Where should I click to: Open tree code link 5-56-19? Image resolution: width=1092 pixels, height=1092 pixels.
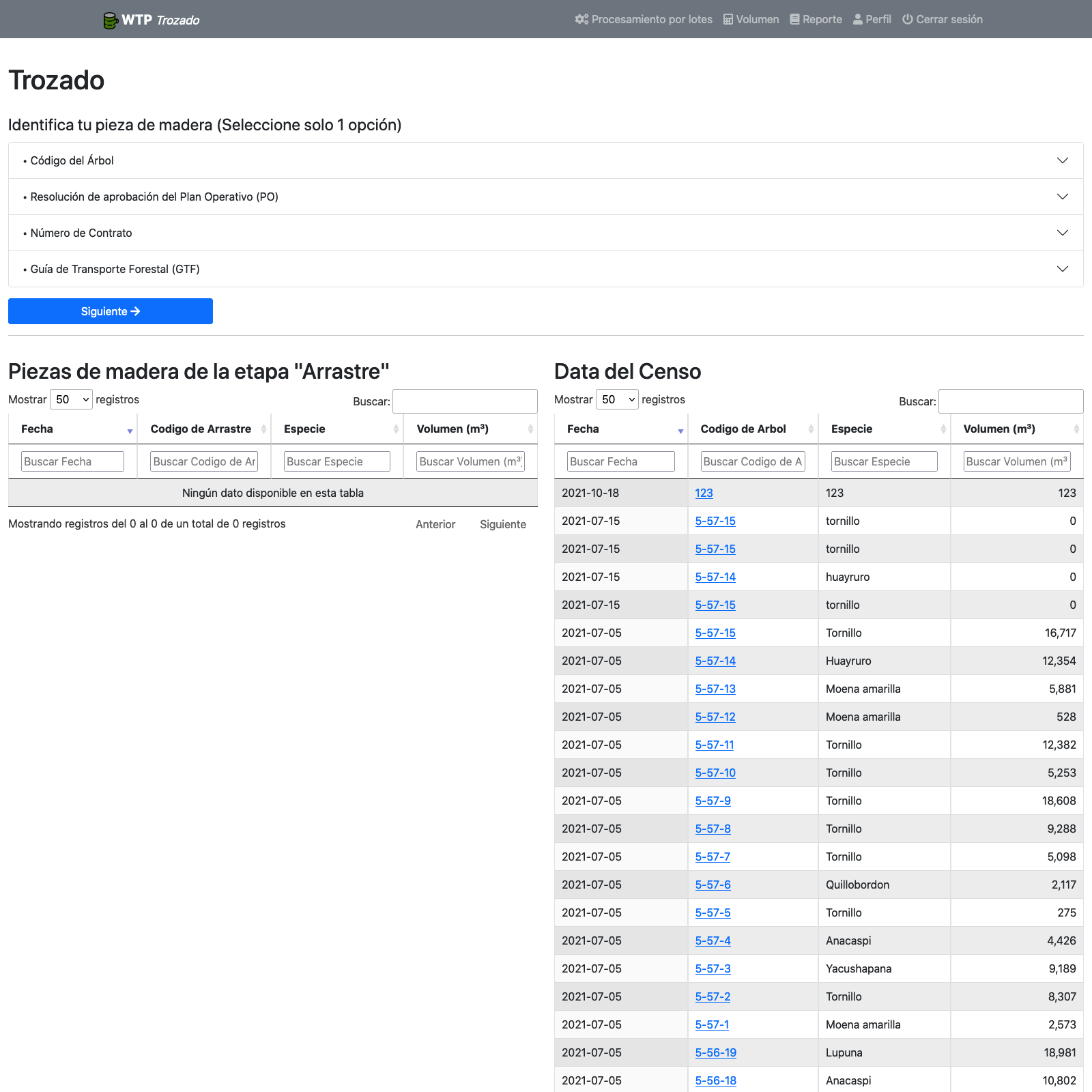(x=715, y=1052)
